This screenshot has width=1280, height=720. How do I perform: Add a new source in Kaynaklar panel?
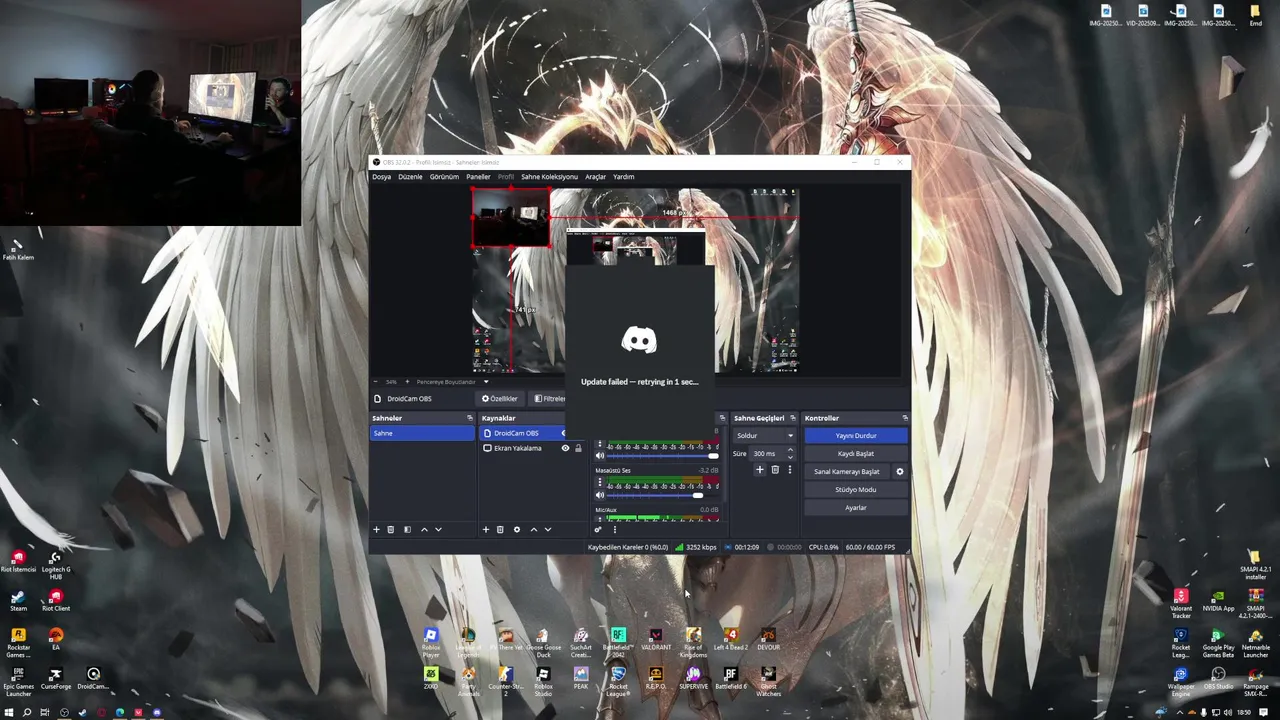486,529
